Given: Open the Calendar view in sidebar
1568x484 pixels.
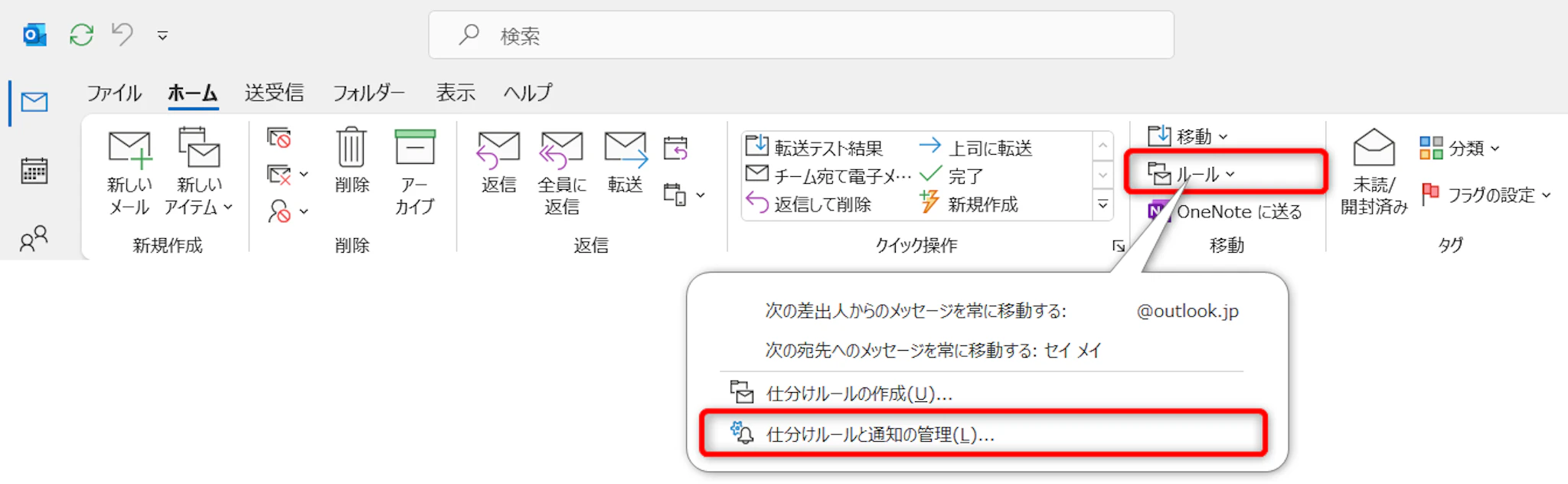Looking at the screenshot, I should click(x=34, y=171).
